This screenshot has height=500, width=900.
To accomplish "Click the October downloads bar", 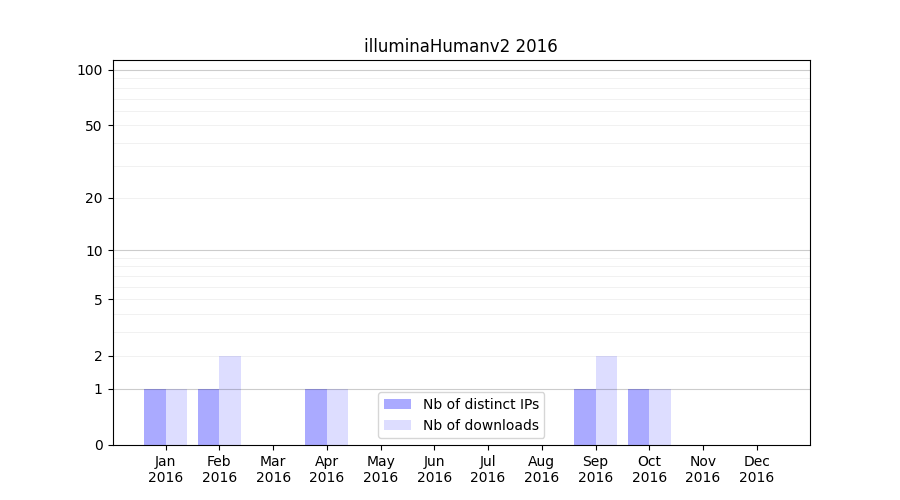I will click(x=660, y=417).
